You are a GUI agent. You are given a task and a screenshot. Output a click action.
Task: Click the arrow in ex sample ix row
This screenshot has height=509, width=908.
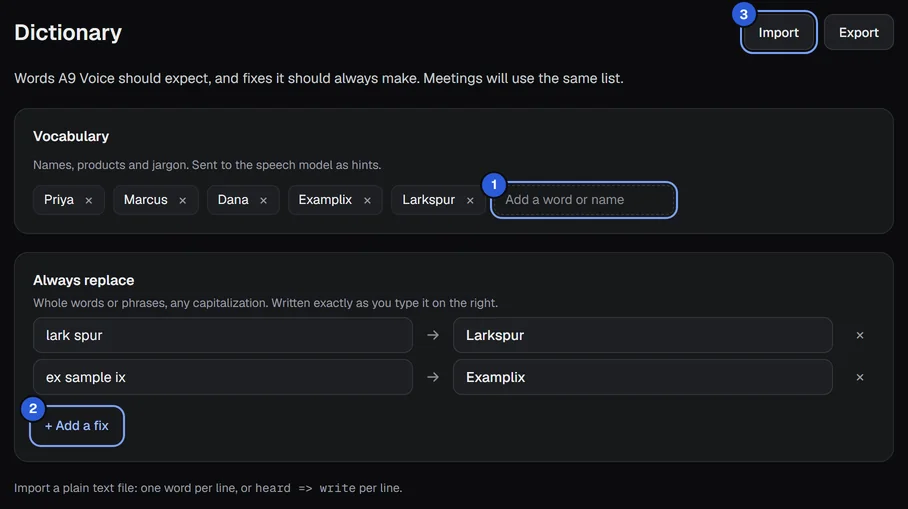[x=433, y=377]
